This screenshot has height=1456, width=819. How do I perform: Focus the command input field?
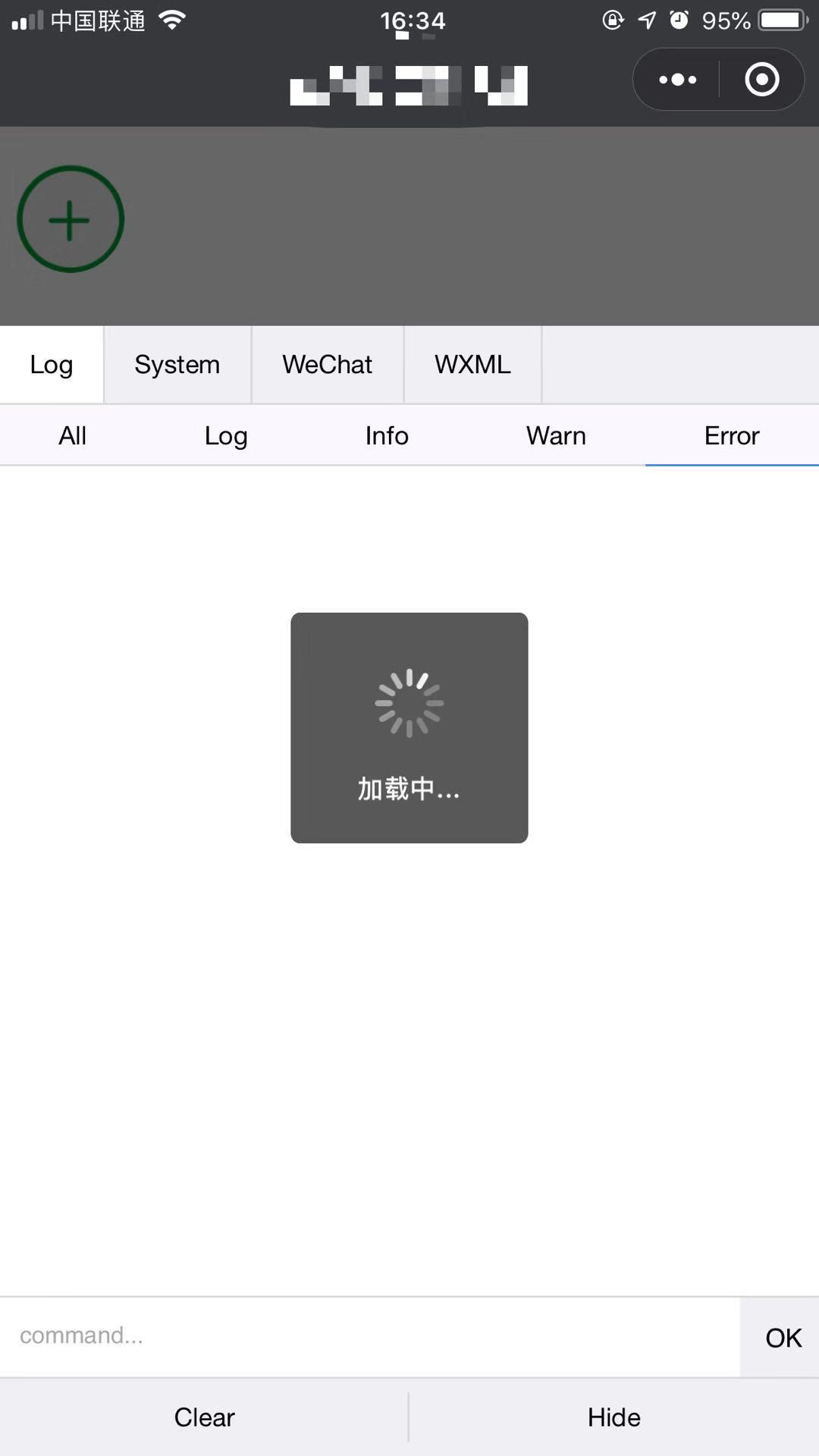point(369,1337)
